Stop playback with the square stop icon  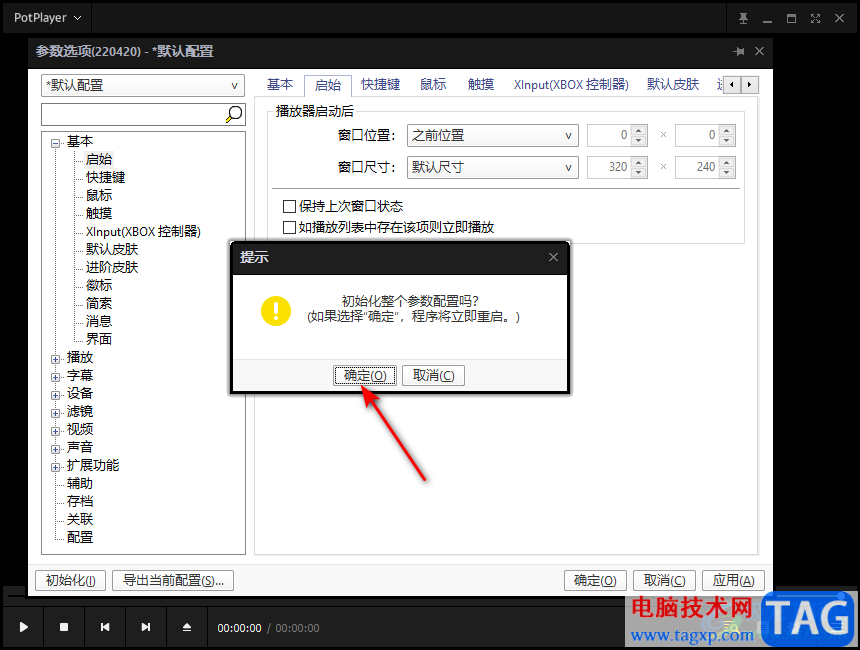click(64, 627)
